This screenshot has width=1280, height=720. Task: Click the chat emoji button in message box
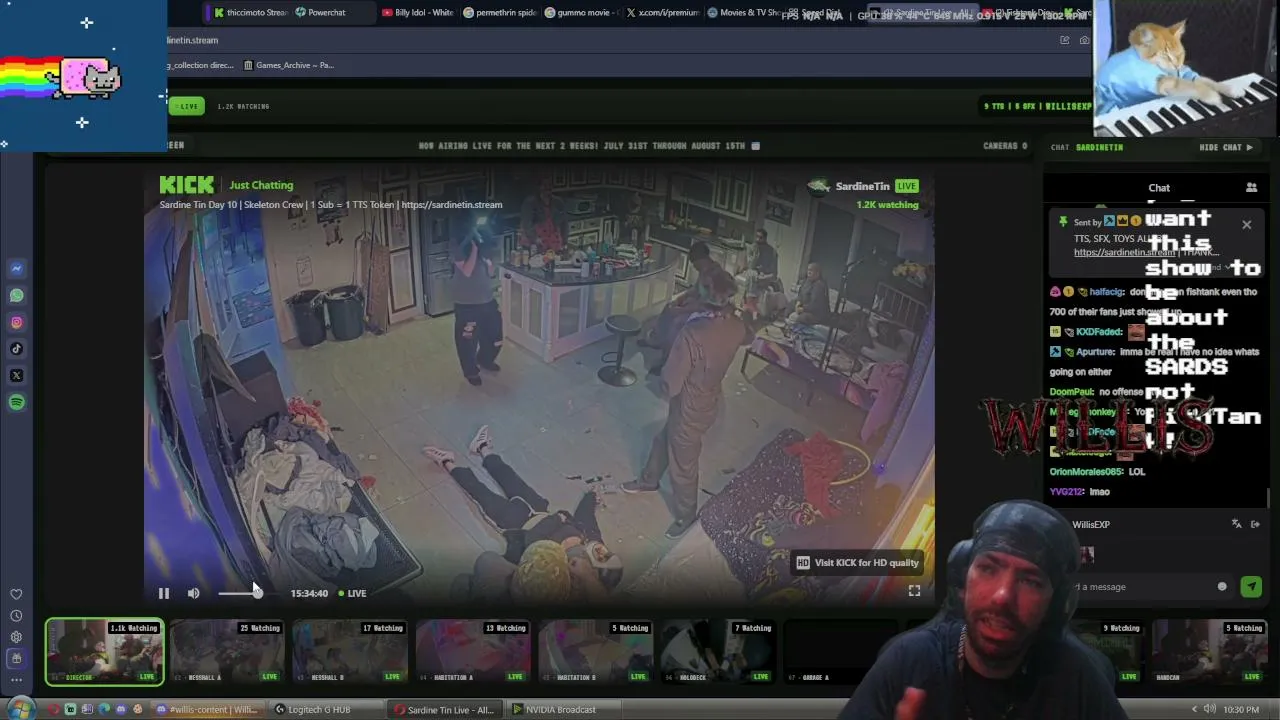1222,587
